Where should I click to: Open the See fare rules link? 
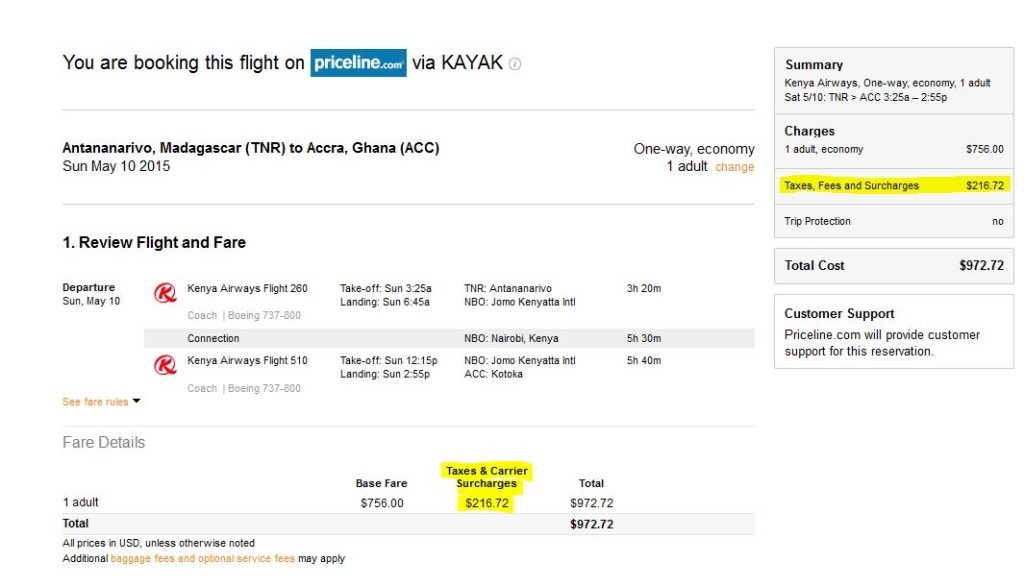pyautogui.click(x=95, y=402)
